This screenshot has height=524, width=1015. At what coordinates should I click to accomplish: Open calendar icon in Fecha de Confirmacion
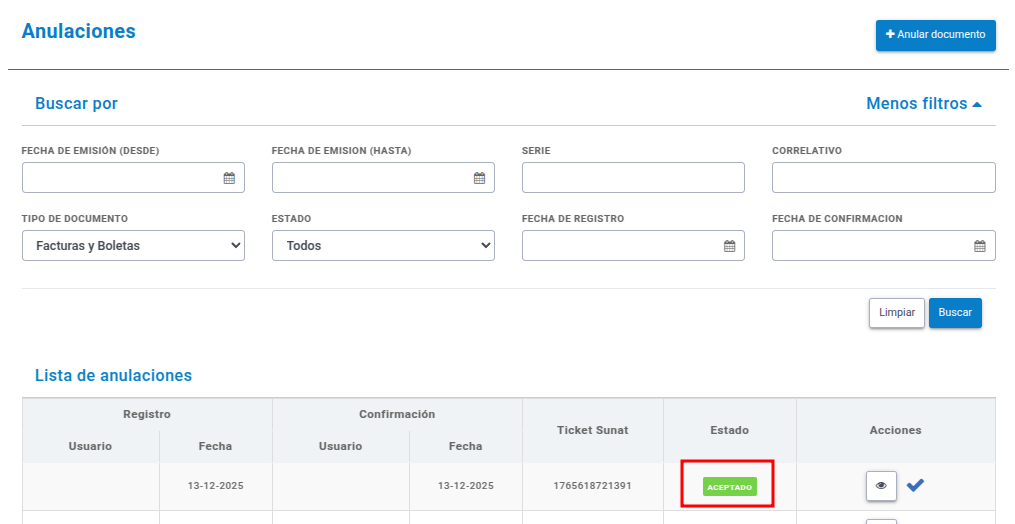click(979, 246)
